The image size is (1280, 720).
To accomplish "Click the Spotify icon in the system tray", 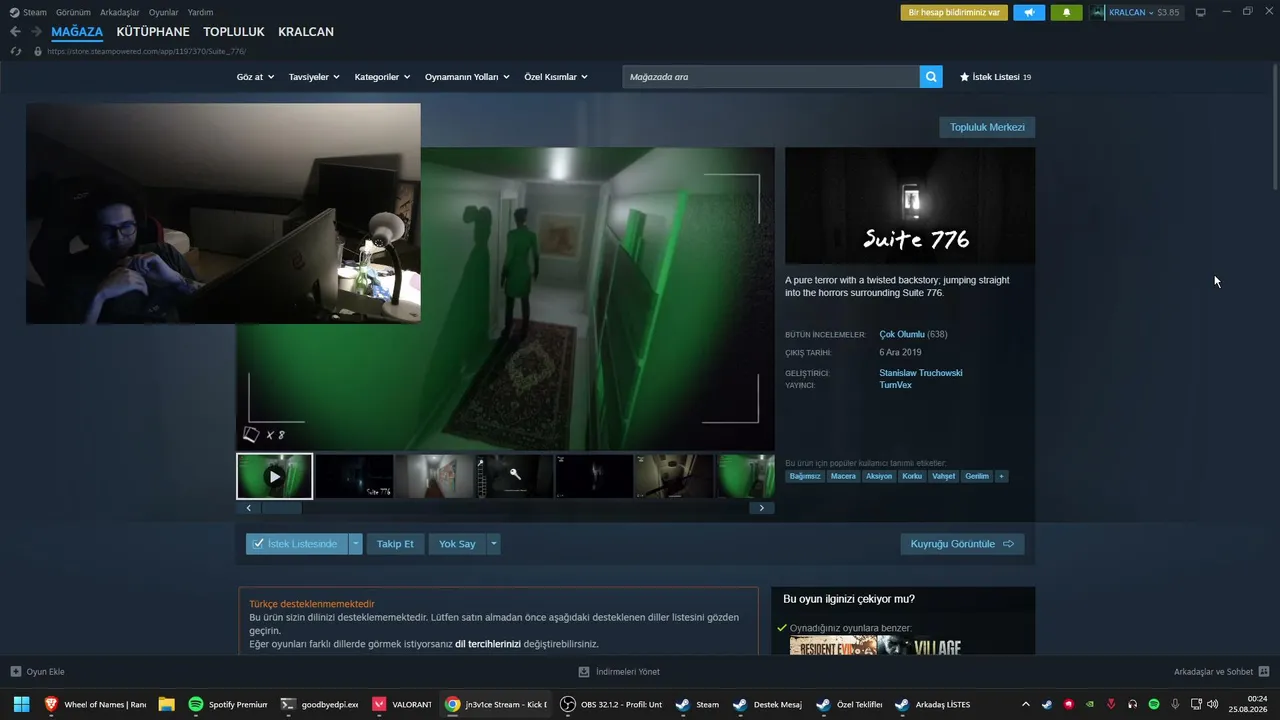I will [x=1154, y=704].
